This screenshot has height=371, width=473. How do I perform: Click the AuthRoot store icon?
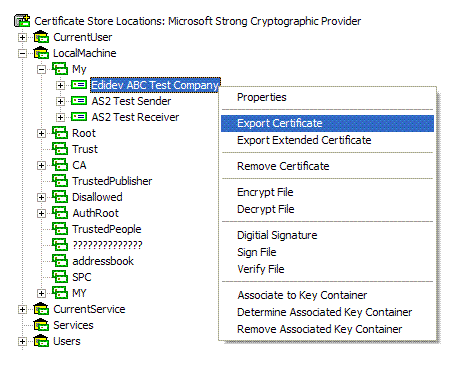[x=60, y=213]
